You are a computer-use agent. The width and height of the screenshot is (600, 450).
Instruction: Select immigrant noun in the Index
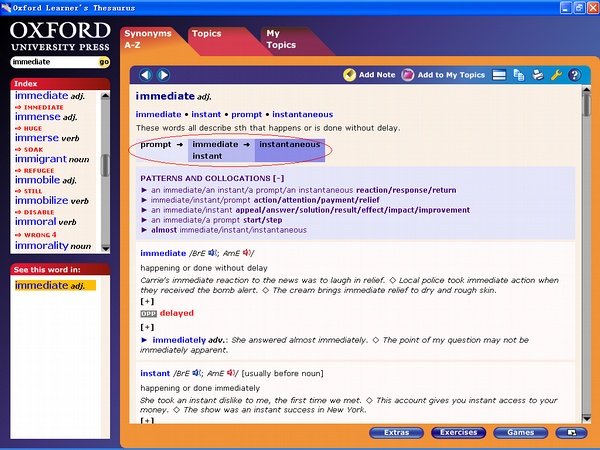52,159
